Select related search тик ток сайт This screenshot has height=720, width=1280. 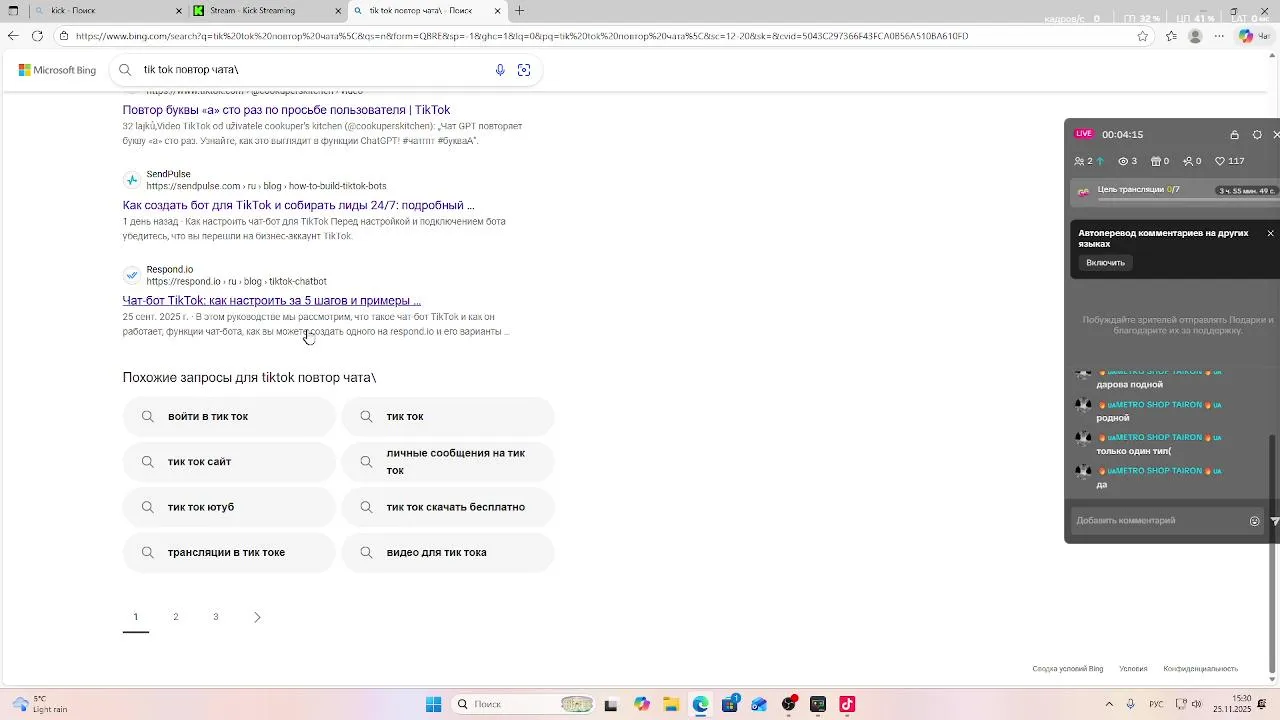click(229, 462)
